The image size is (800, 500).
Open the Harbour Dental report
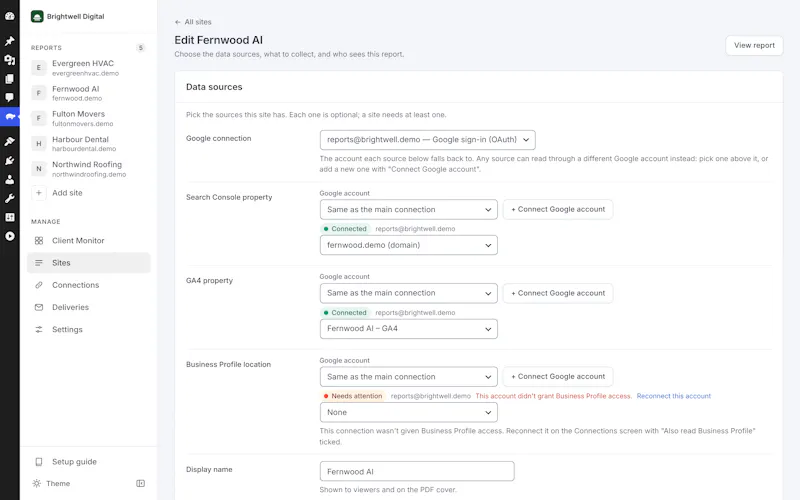click(x=89, y=144)
